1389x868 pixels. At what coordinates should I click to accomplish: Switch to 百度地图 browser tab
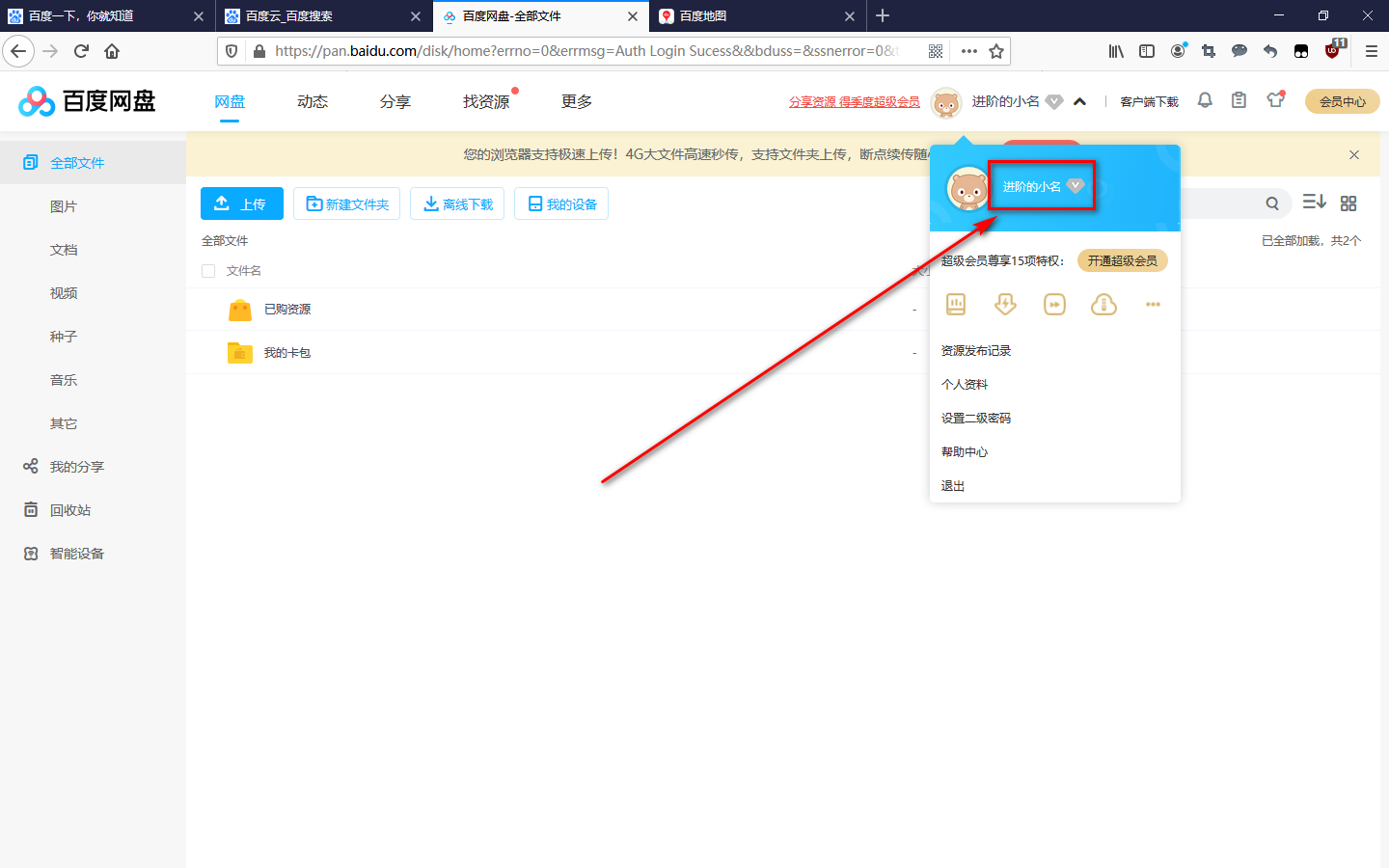757,16
